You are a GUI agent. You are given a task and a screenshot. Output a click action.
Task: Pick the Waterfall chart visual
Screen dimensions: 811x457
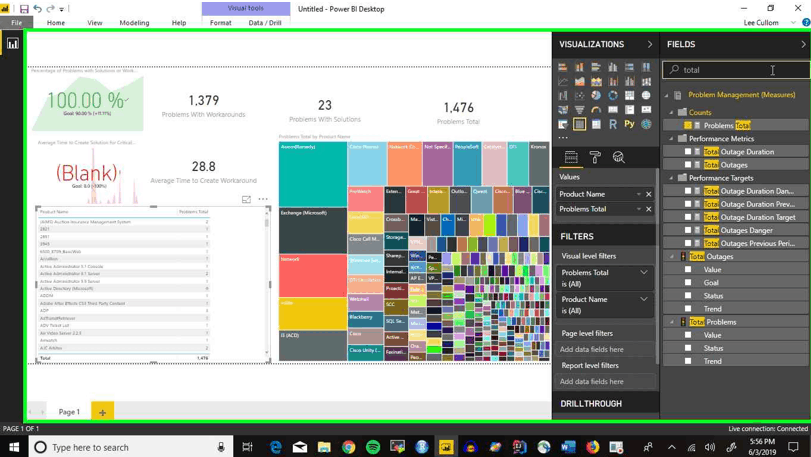563,96
